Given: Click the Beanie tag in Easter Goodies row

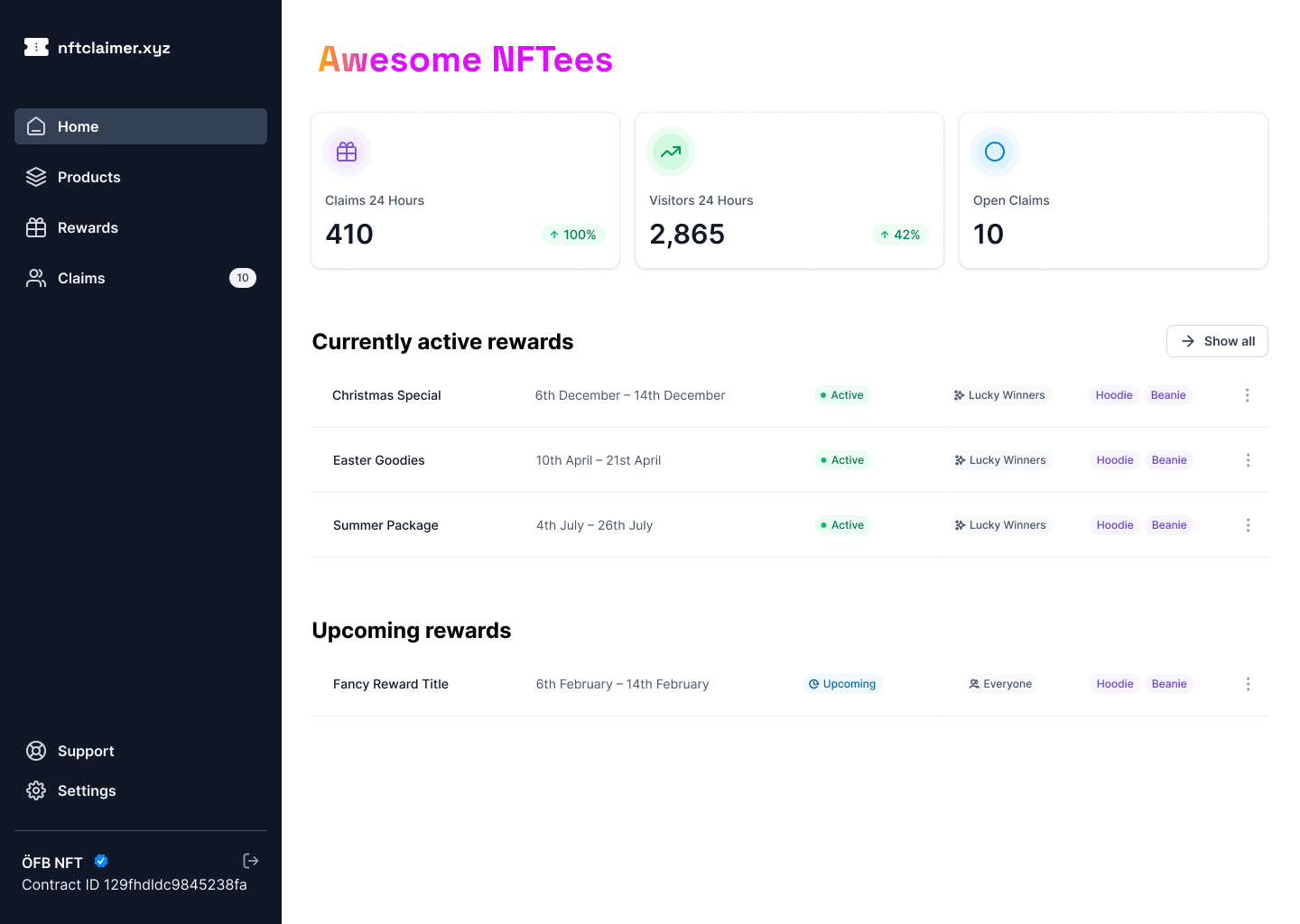Looking at the screenshot, I should pos(1169,460).
